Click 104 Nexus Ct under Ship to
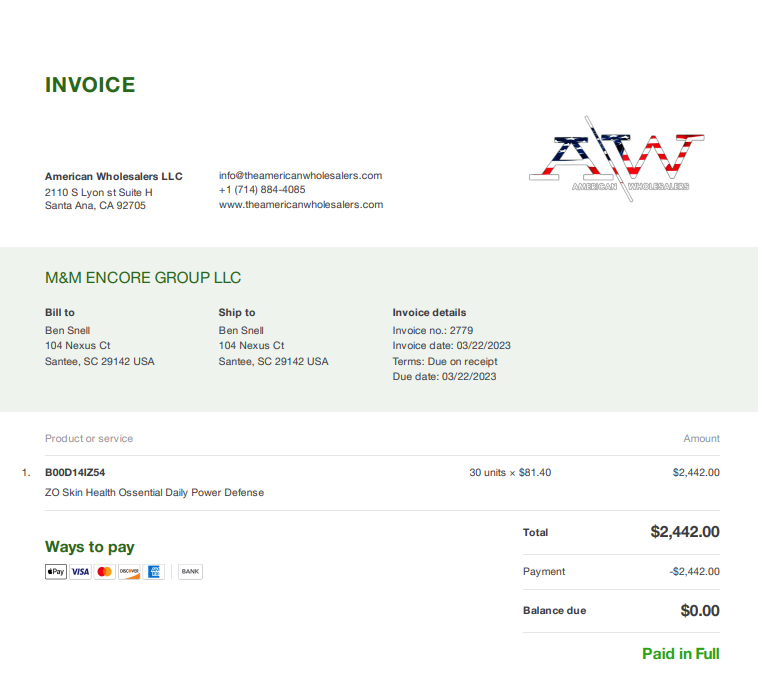Screen dimensions: 758x690 coord(251,345)
